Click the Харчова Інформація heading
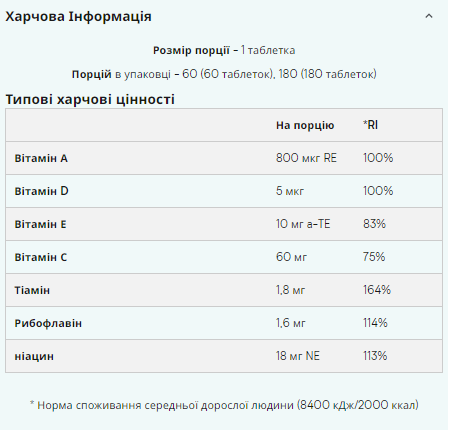Screen dimensions: 449x430 (78, 16)
